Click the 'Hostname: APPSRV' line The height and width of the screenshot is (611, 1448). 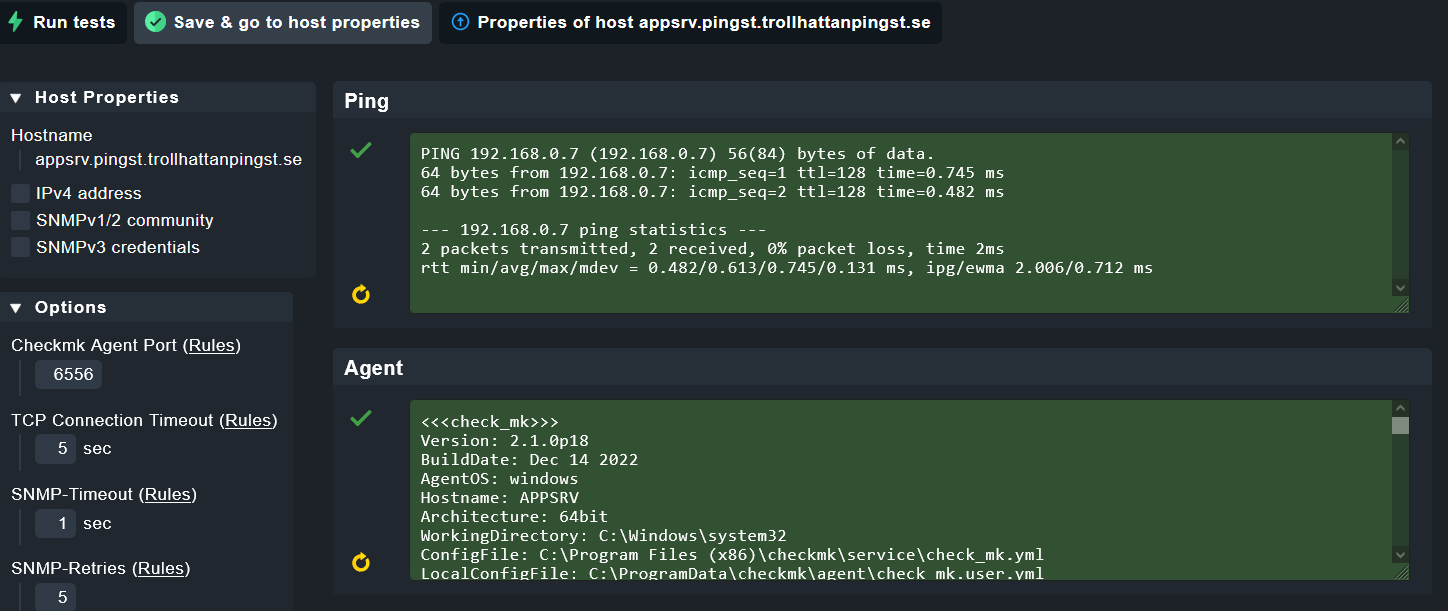[499, 498]
